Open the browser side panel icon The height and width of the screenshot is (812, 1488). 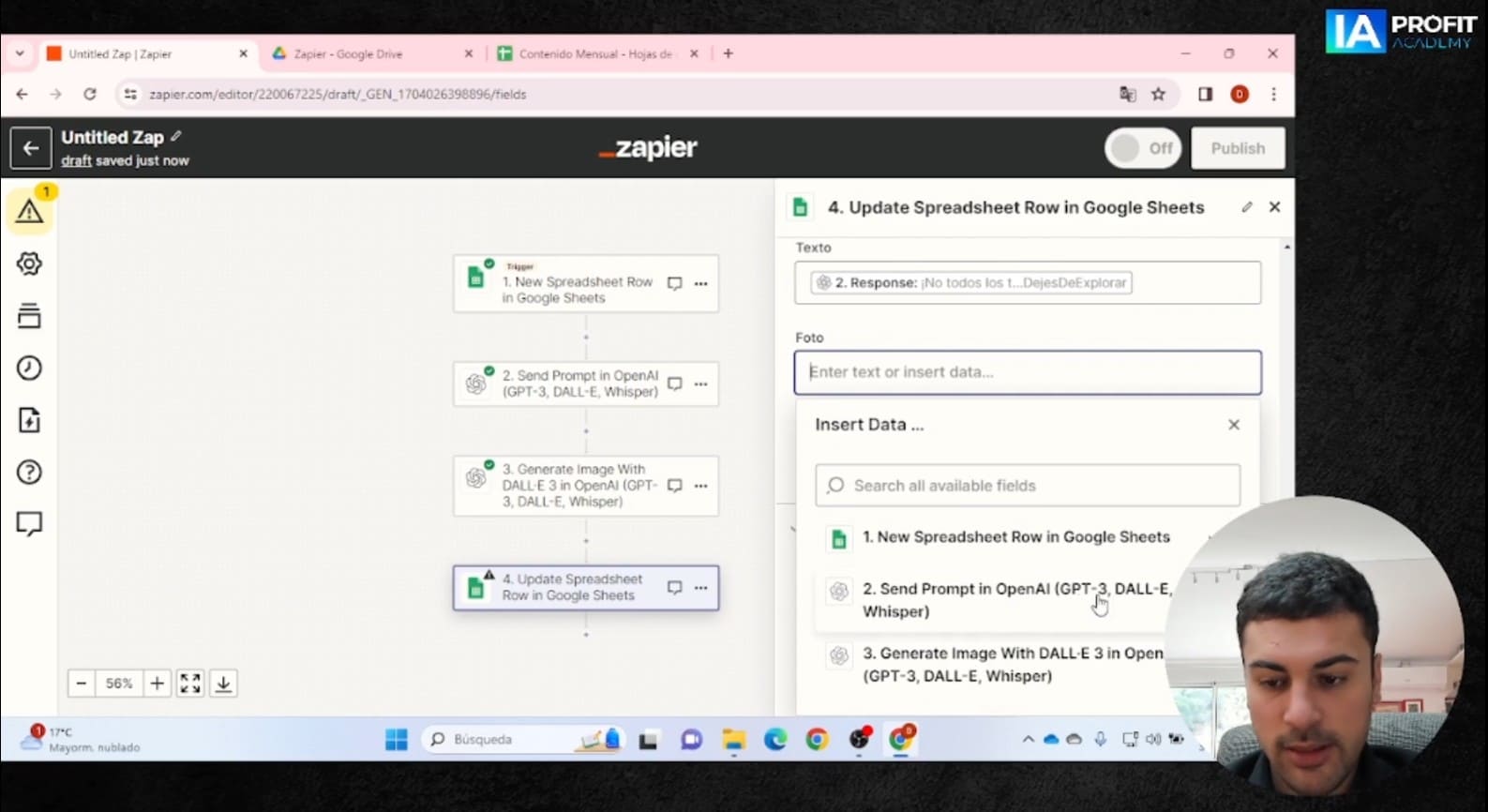coord(1206,94)
